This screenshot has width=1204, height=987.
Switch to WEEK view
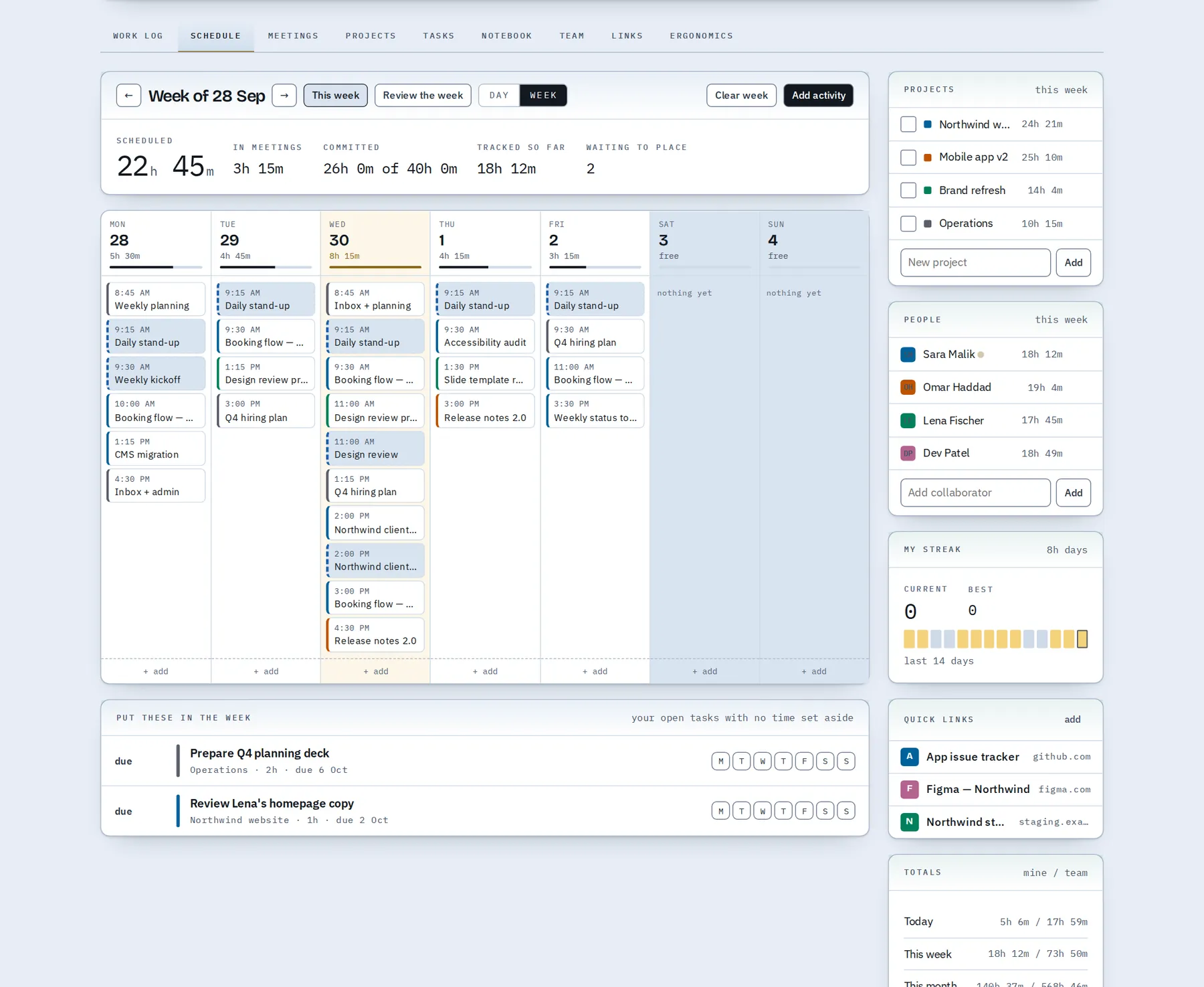[x=543, y=96]
